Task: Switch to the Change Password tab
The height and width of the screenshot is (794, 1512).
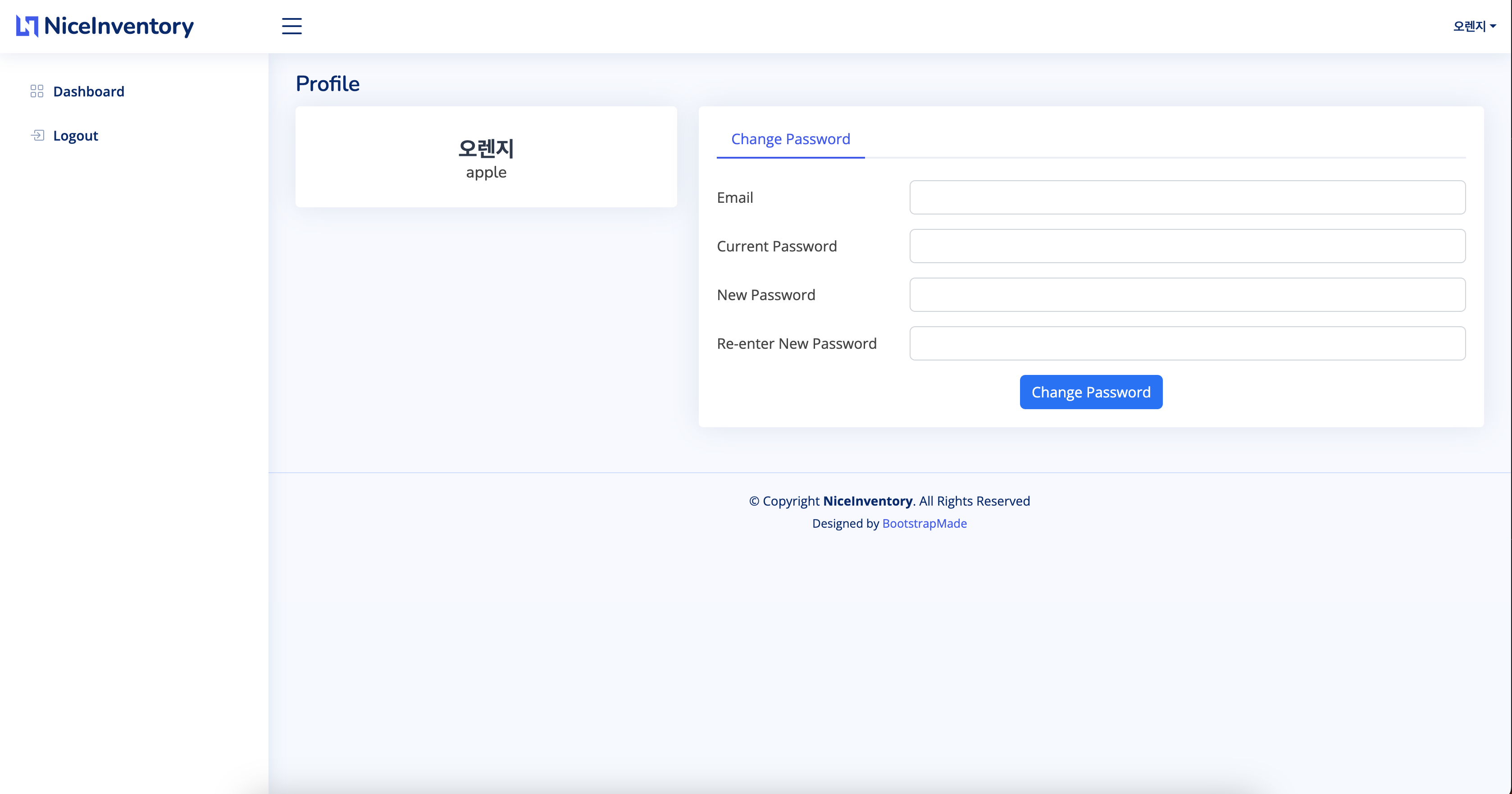Action: (x=790, y=139)
